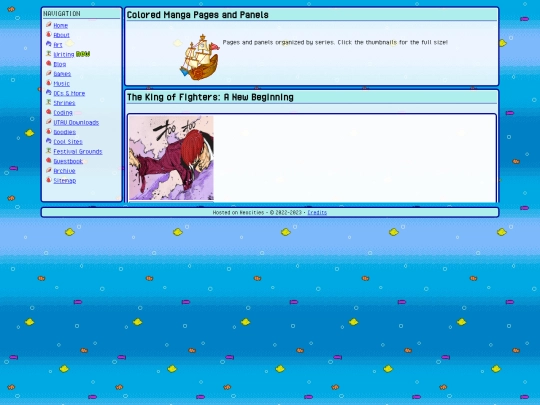
Task: Open the Home link in navigation
Action: tap(61, 25)
